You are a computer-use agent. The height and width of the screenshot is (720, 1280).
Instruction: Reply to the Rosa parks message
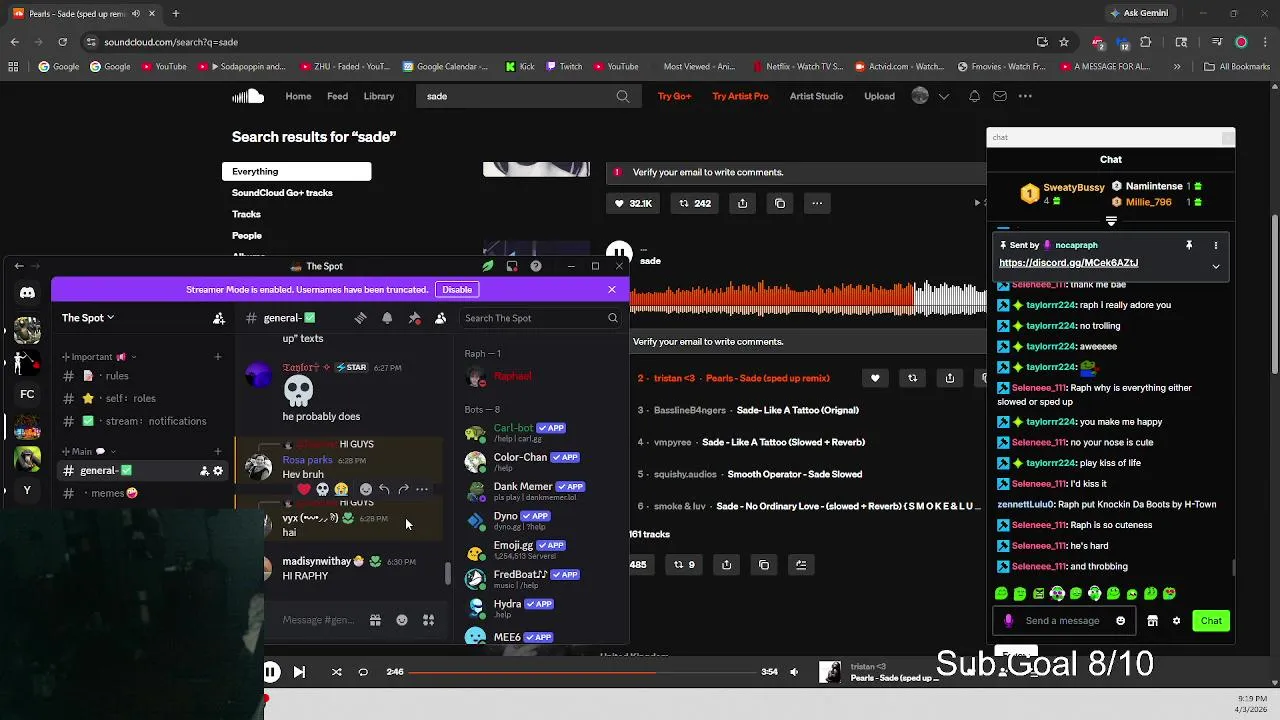coord(384,489)
